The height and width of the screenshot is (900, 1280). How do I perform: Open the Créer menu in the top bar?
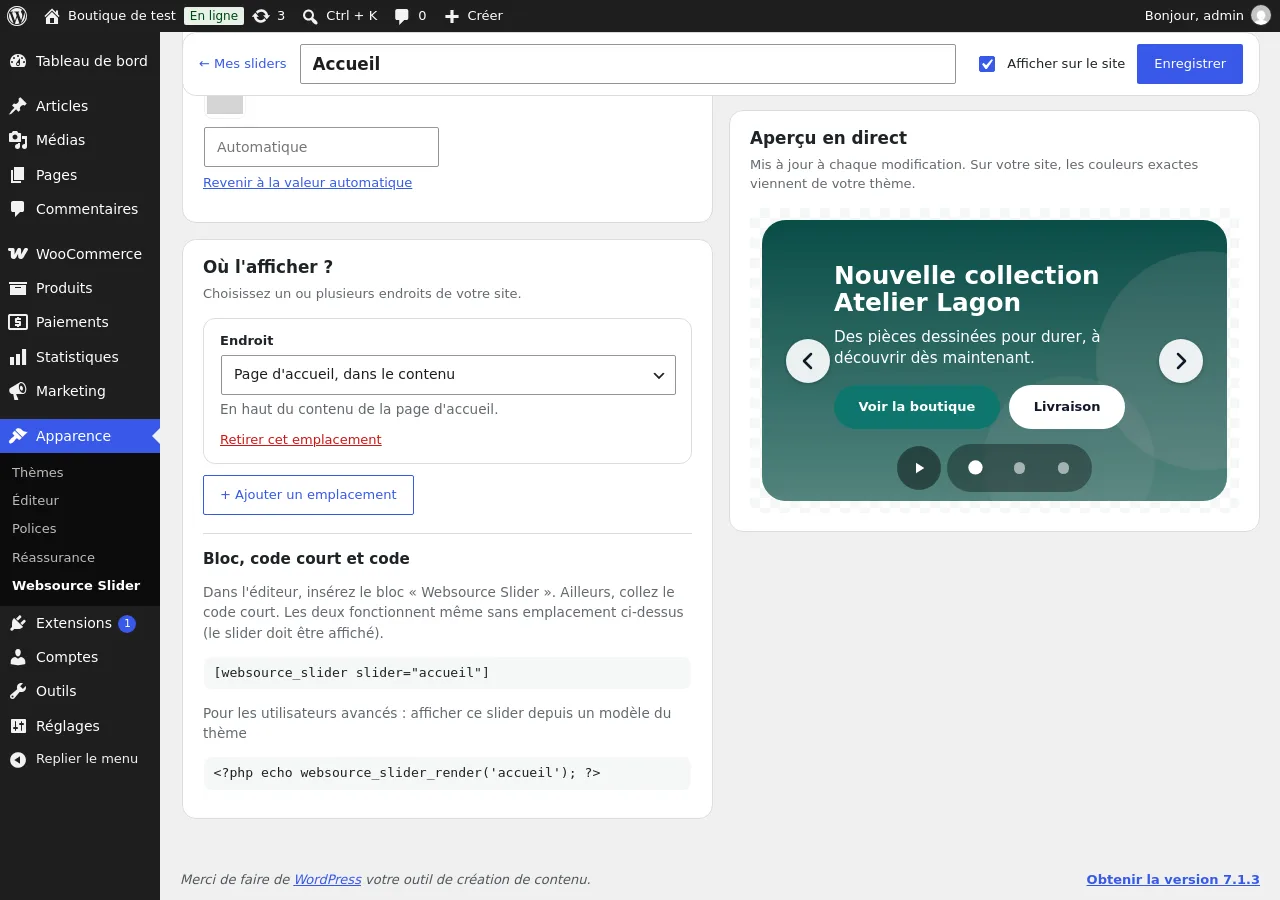[x=473, y=16]
